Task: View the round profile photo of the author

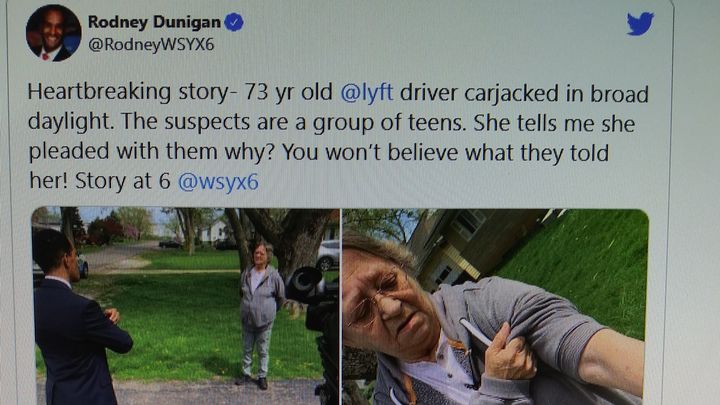Action: pyautogui.click(x=53, y=33)
